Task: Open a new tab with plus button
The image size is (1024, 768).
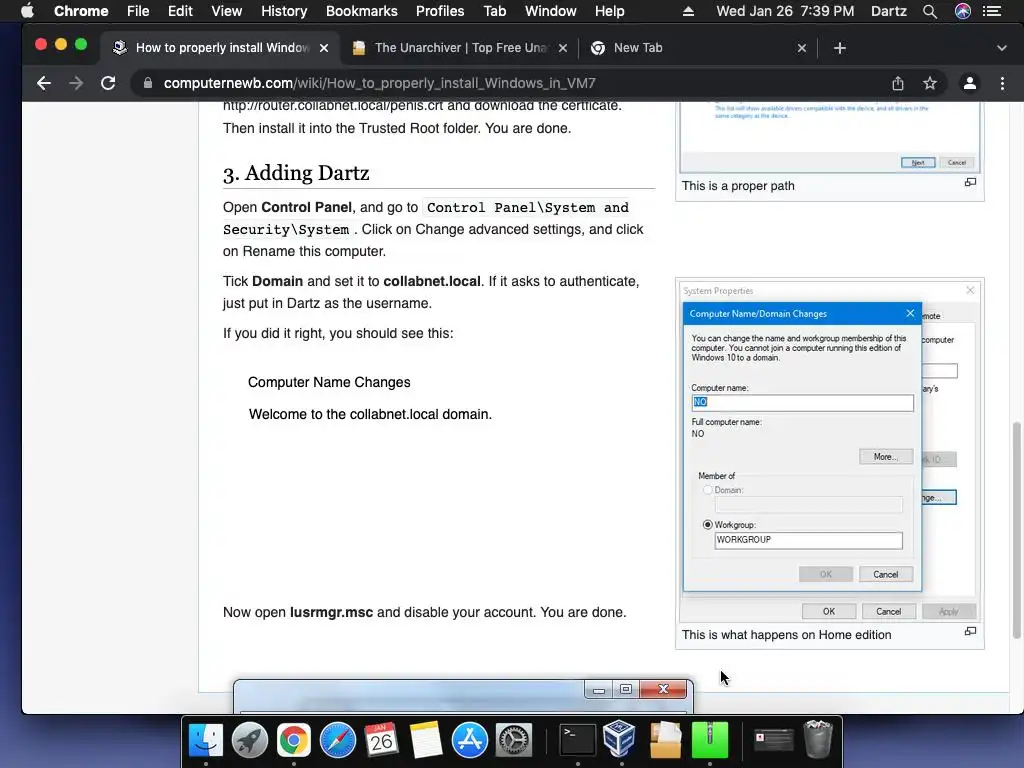Action: pos(840,48)
